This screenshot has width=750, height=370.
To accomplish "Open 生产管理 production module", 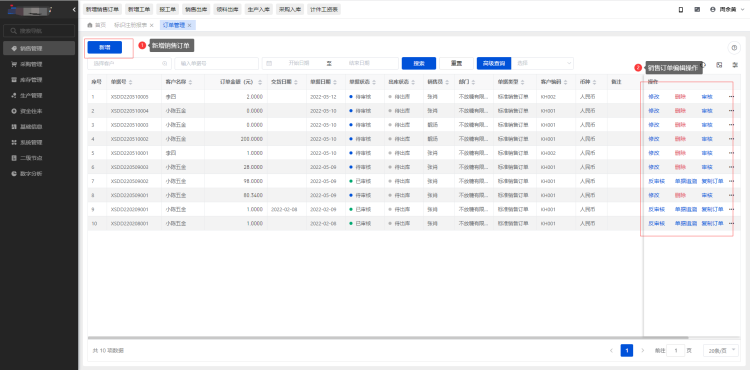I will point(39,95).
